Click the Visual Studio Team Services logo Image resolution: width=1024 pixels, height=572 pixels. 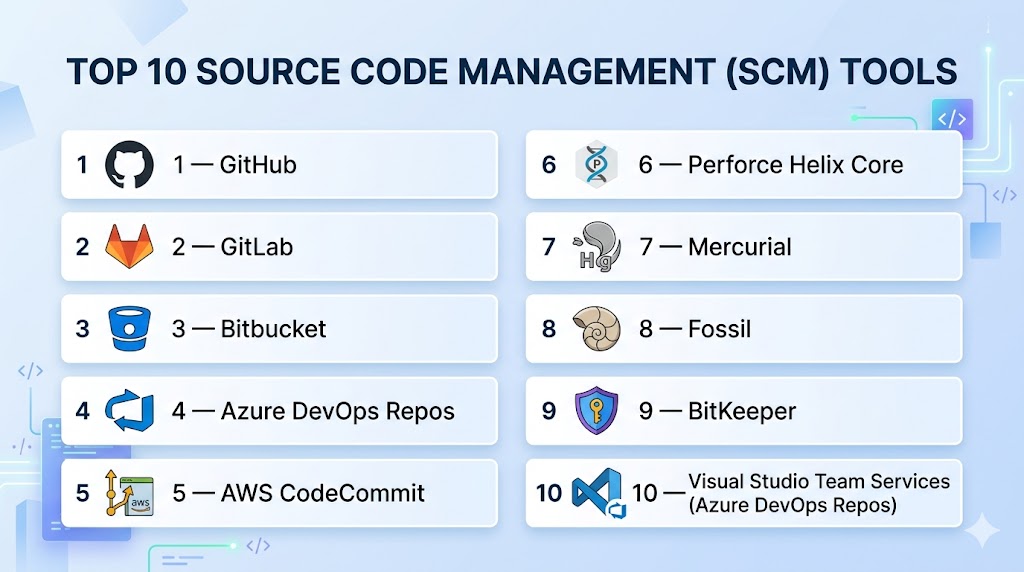(x=598, y=493)
